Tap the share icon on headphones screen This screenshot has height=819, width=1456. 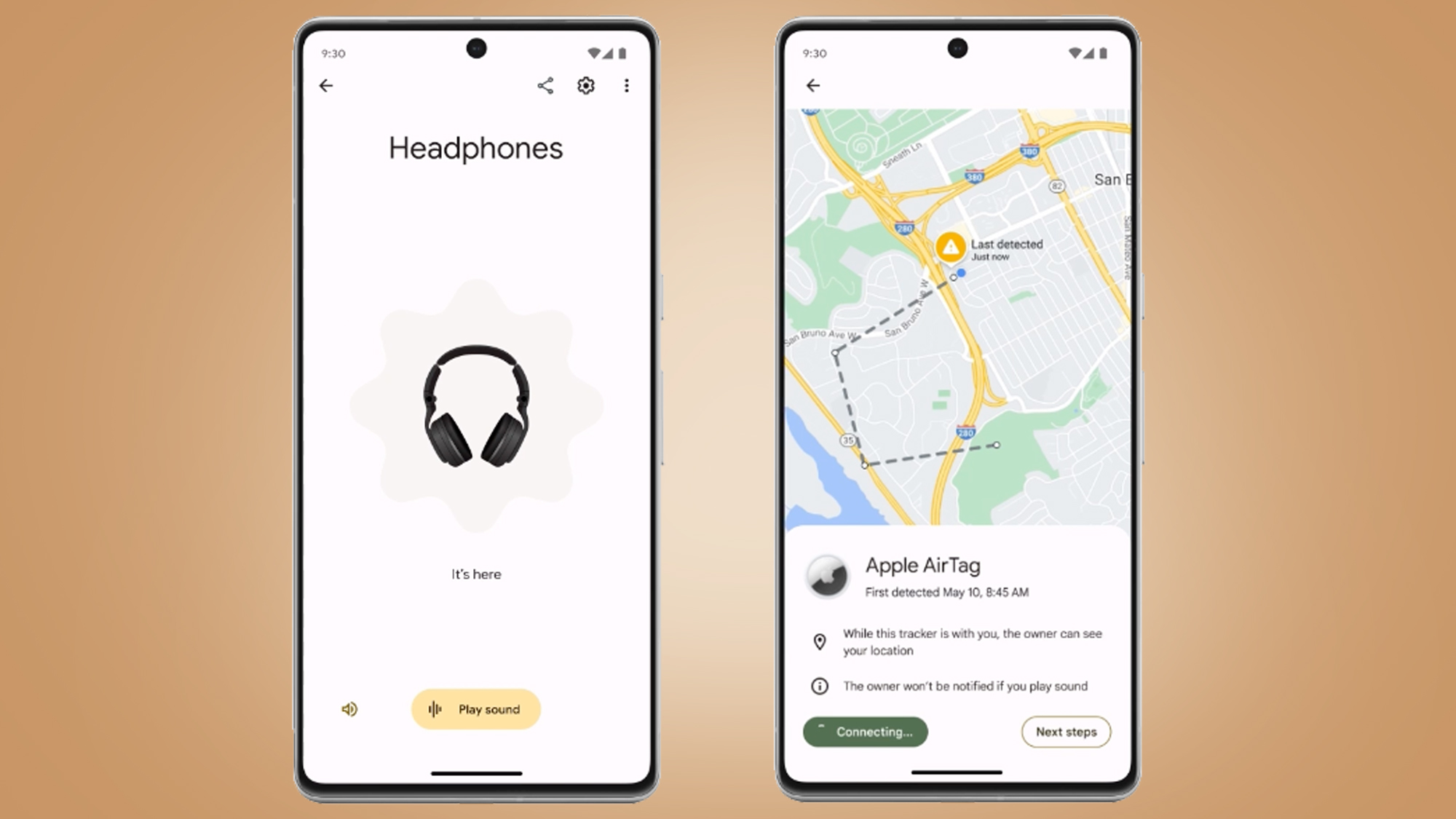click(x=546, y=86)
